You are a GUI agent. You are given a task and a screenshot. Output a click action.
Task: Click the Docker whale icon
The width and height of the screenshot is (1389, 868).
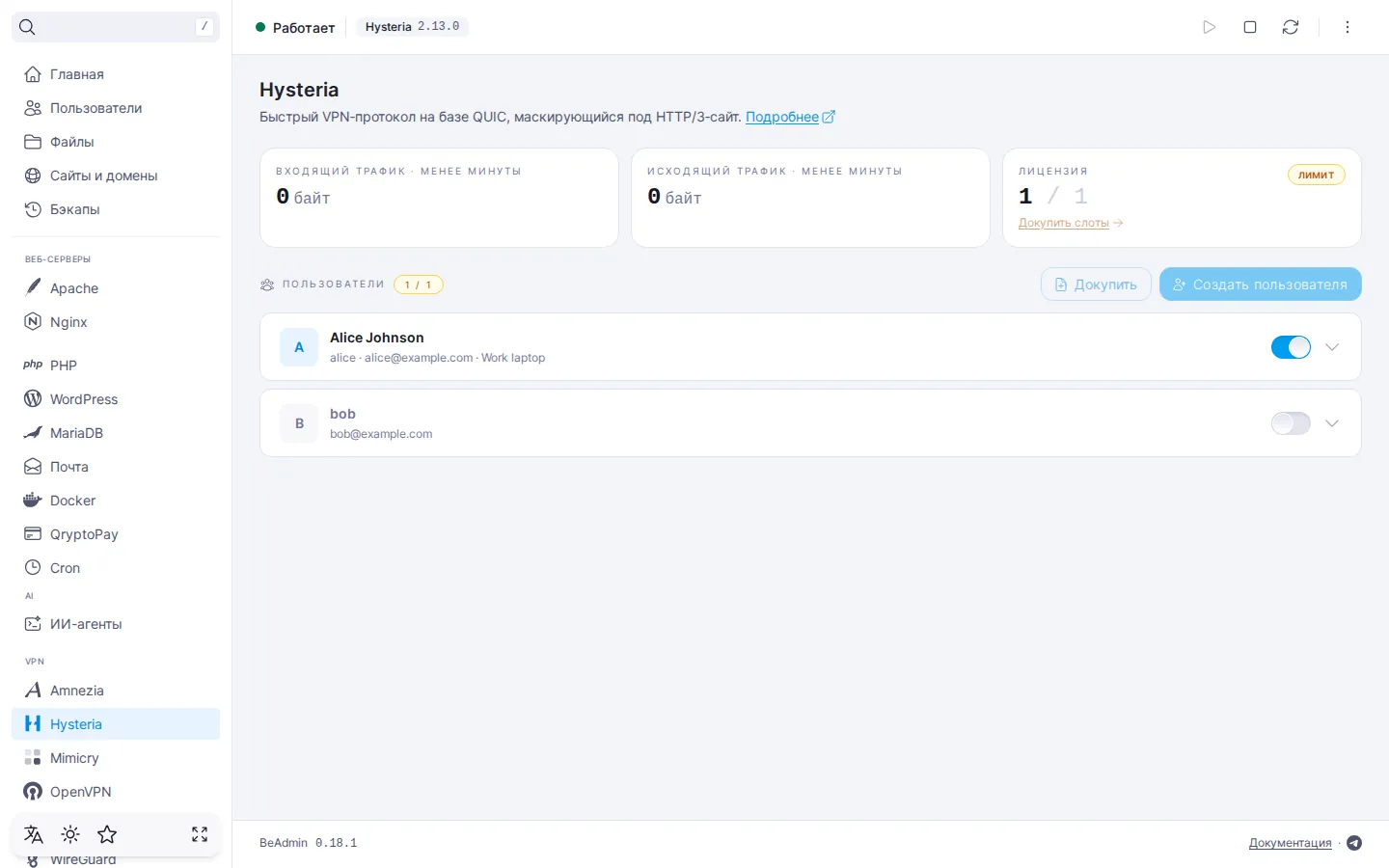pyautogui.click(x=33, y=500)
